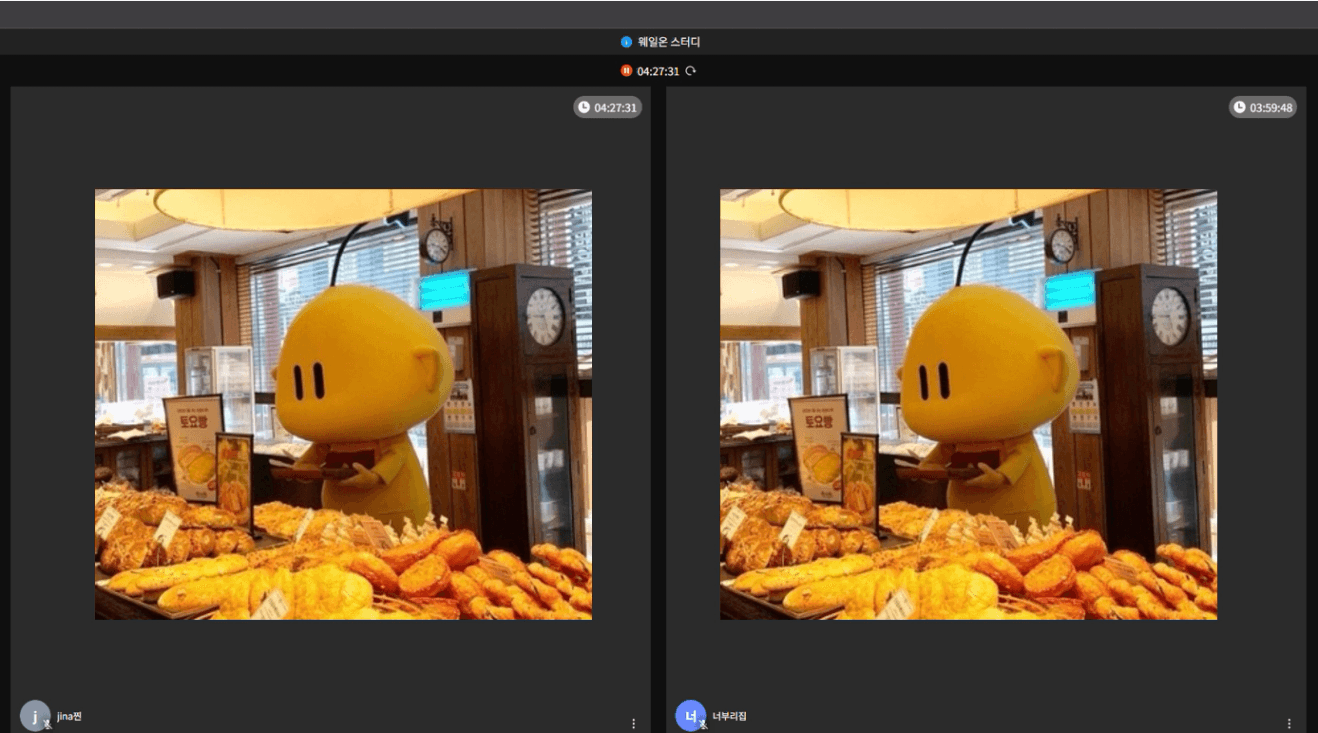Click the 03:59:48 elapsed time text
This screenshot has width=1318, height=733.
coord(1271,108)
